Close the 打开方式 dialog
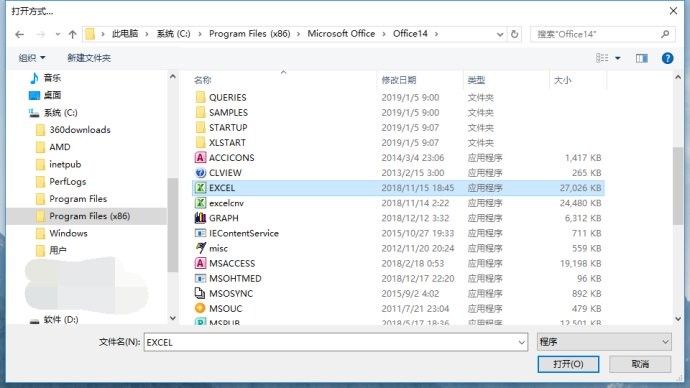 coord(673,11)
